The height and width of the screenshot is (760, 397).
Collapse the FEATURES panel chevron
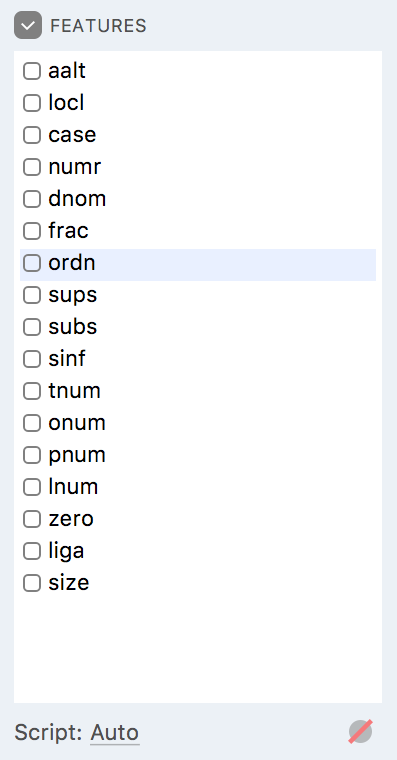point(28,25)
